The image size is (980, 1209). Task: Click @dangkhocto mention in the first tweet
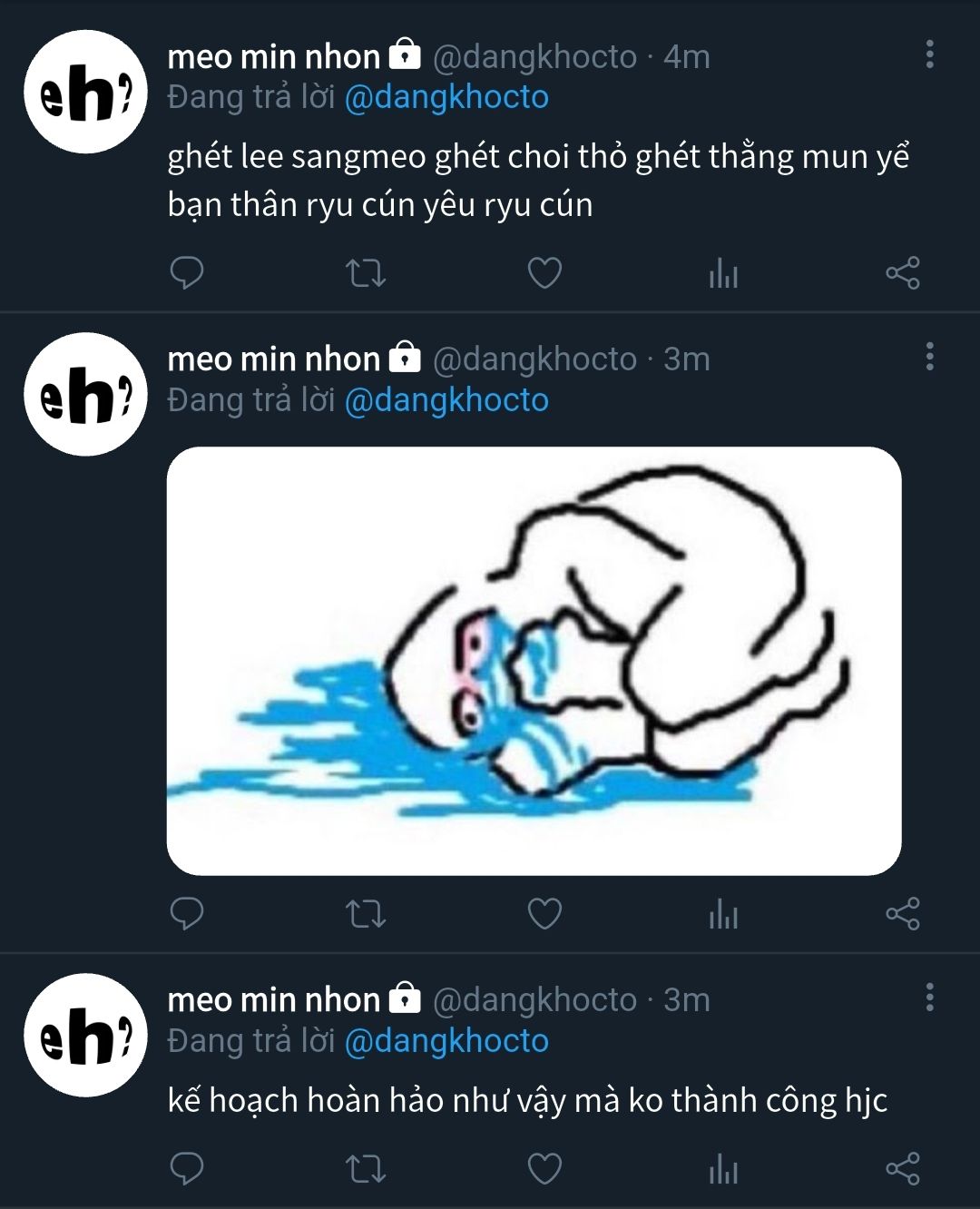pyautogui.click(x=446, y=97)
